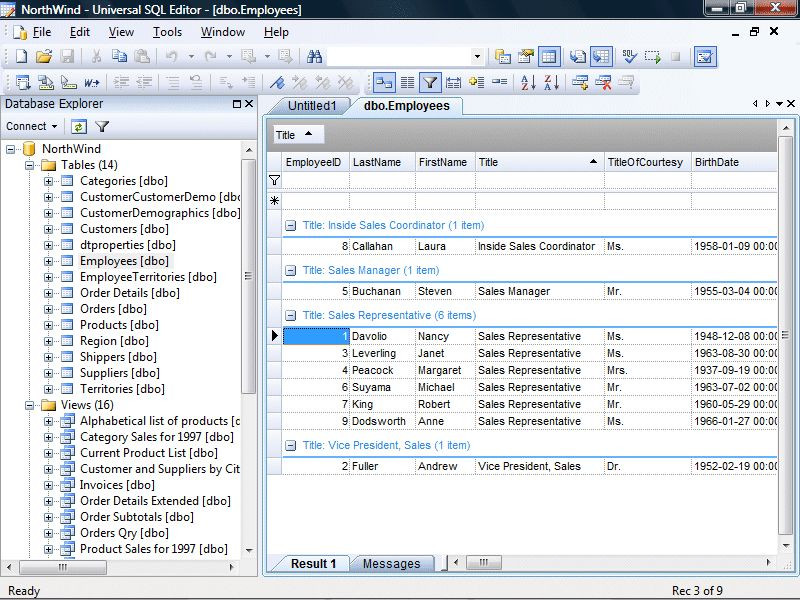Expand the Categories [dbo] table node
The height and width of the screenshot is (600, 800).
click(x=48, y=181)
